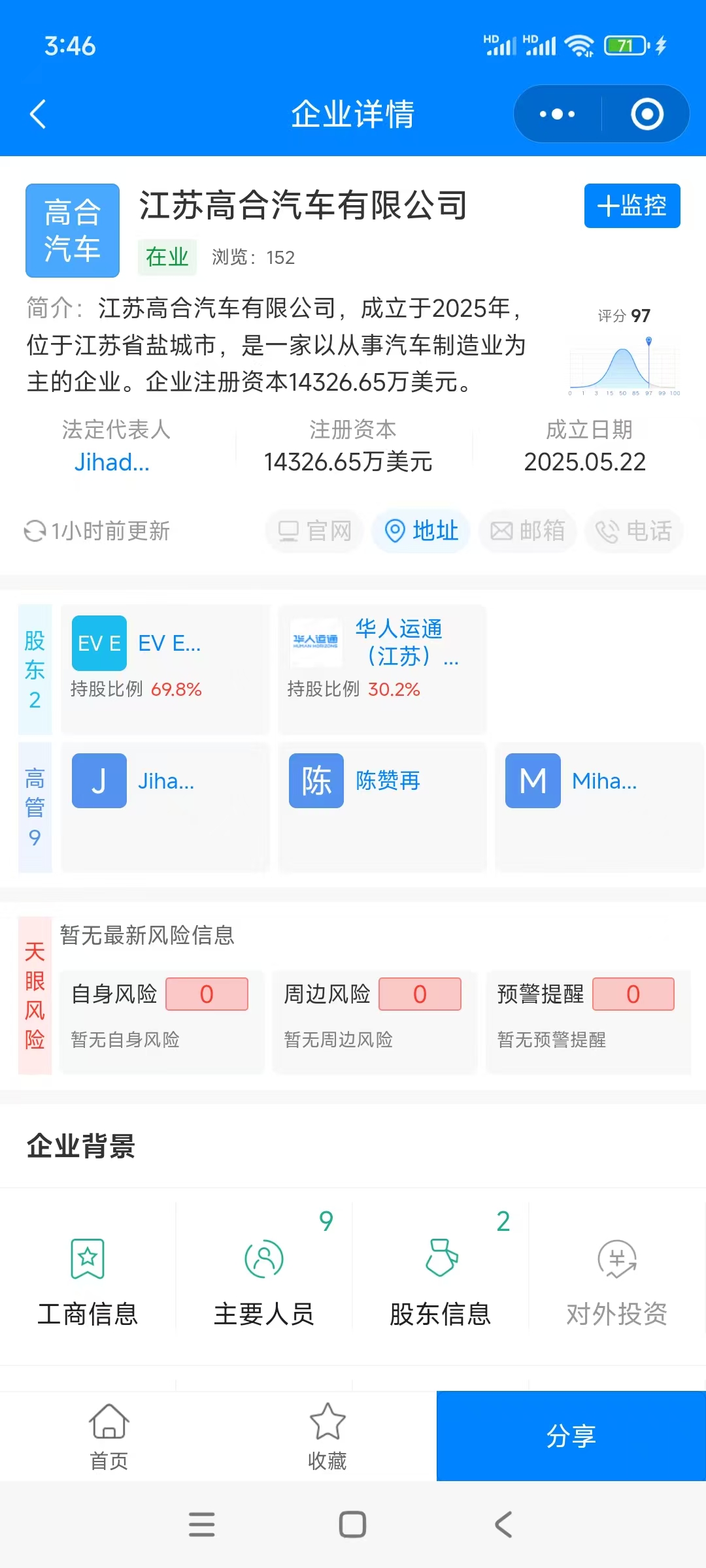The height and width of the screenshot is (1568, 706).
Task: Go back using header back arrow
Action: coord(39,114)
